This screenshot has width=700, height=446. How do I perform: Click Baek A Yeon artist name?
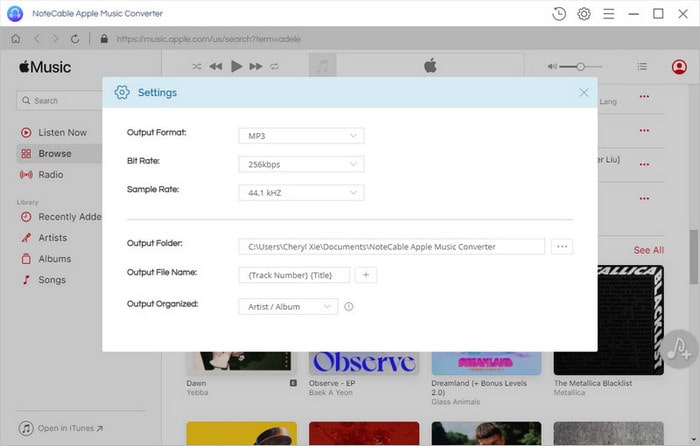coord(330,392)
